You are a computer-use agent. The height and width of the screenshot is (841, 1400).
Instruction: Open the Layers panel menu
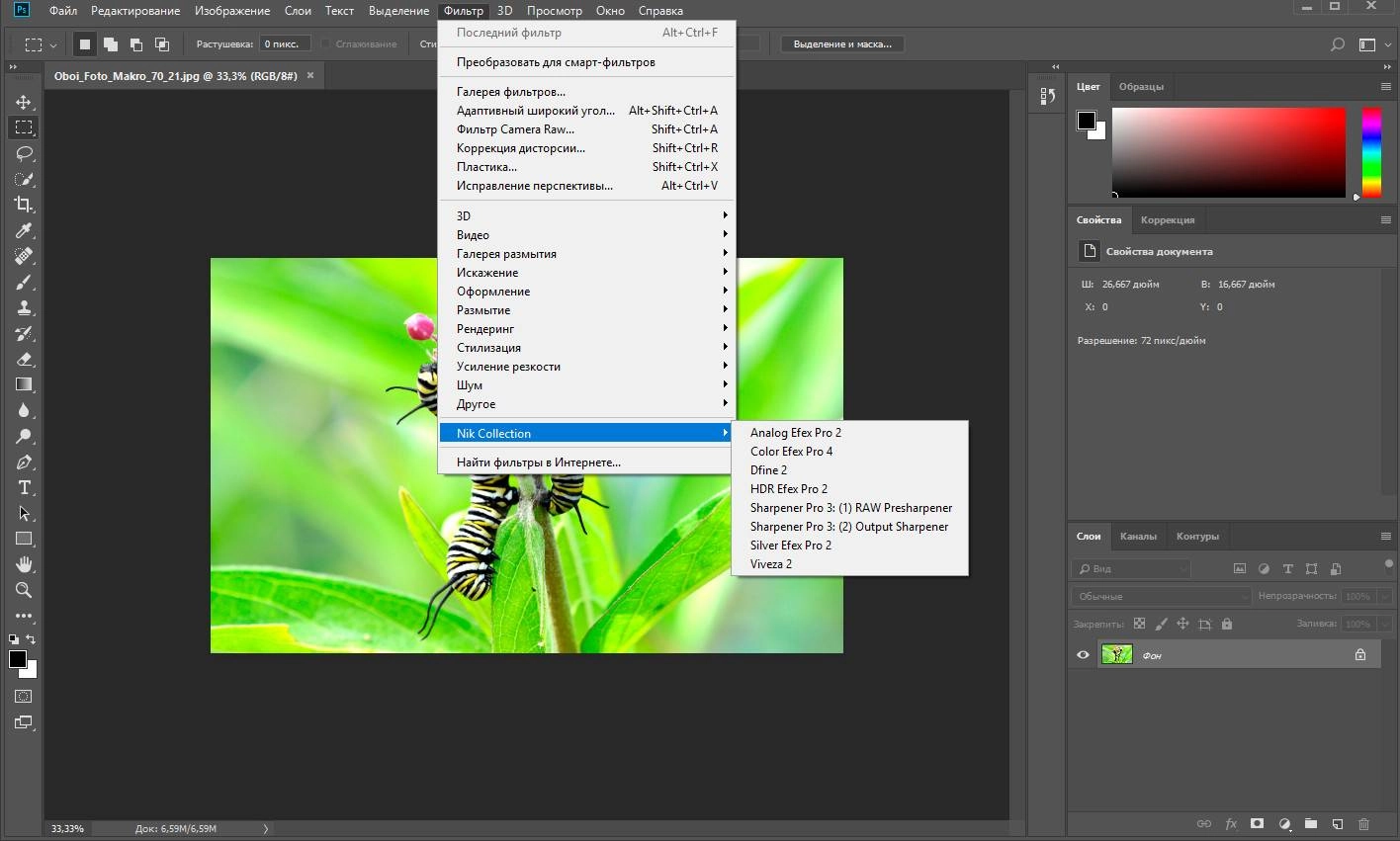point(1385,536)
